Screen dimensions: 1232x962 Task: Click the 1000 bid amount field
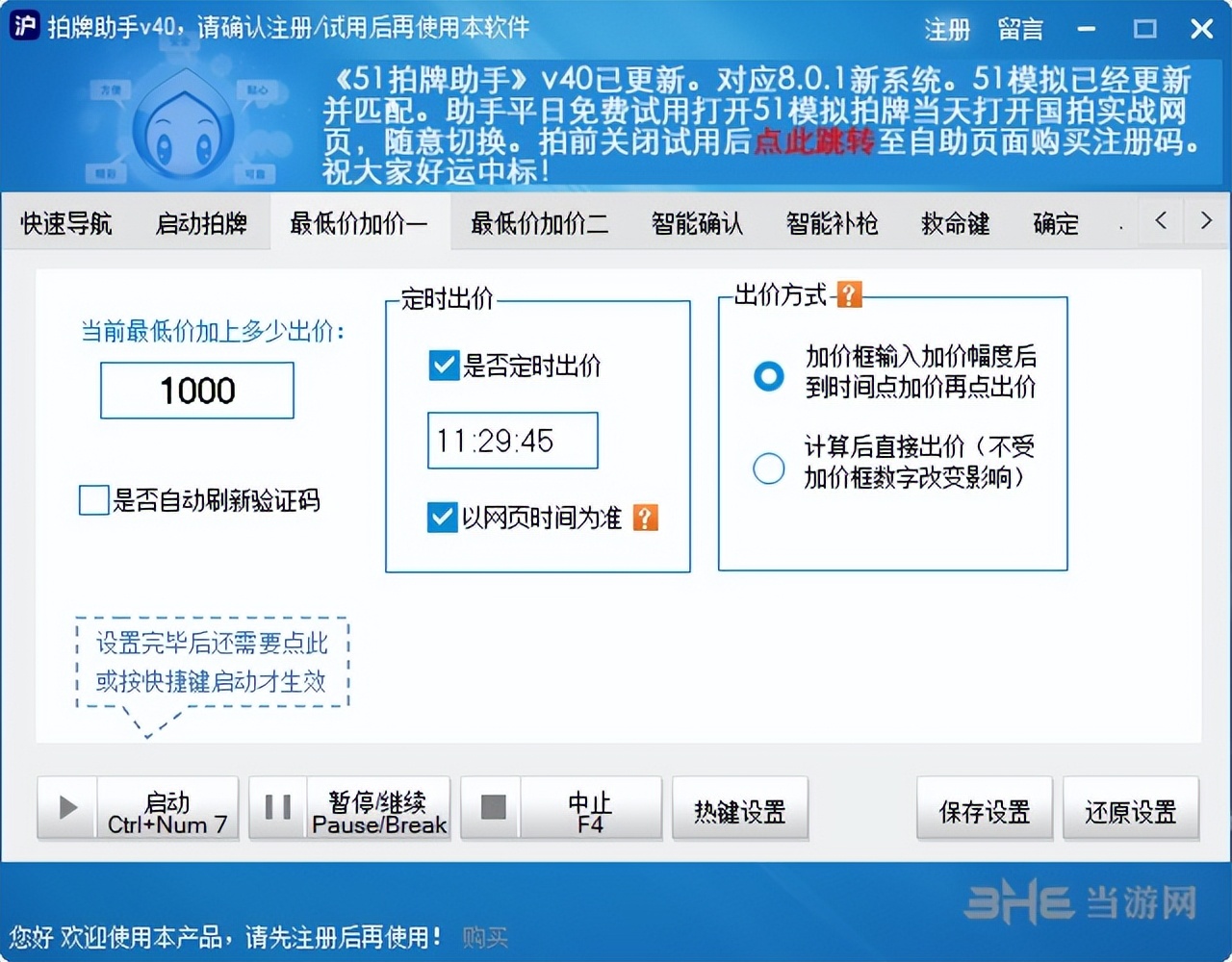pyautogui.click(x=196, y=391)
